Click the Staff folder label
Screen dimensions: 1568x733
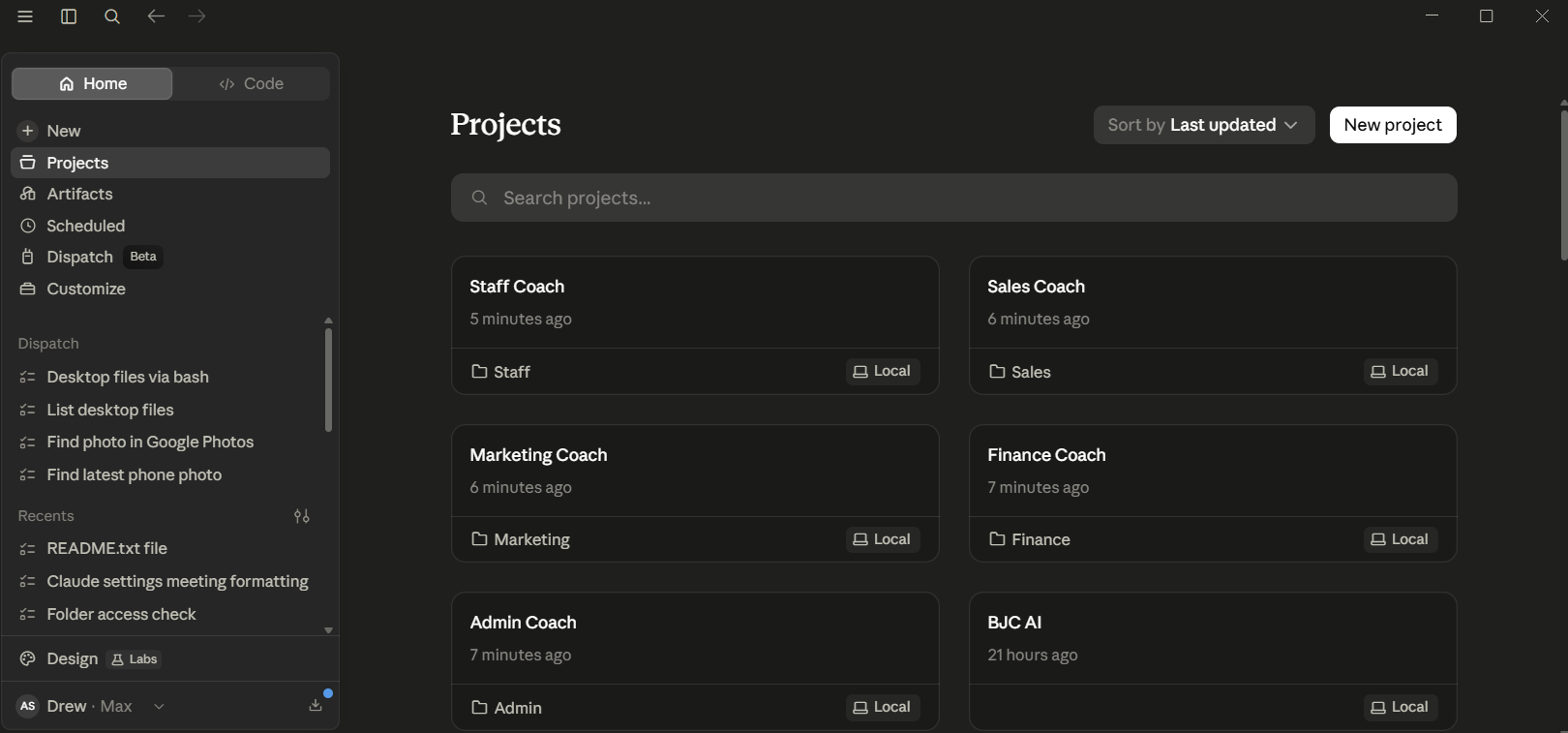tap(500, 372)
